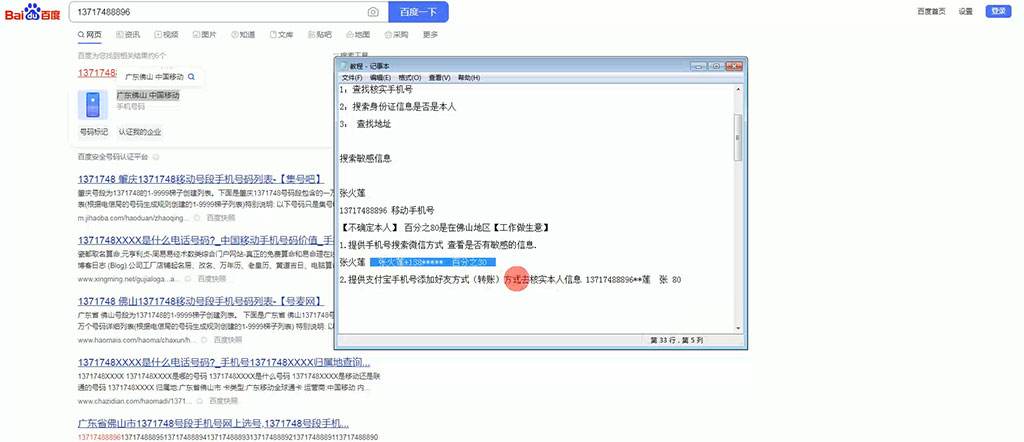The width and height of the screenshot is (1024, 442).
Task: Click 百度快照 under the xingming.net result
Action: point(212,279)
